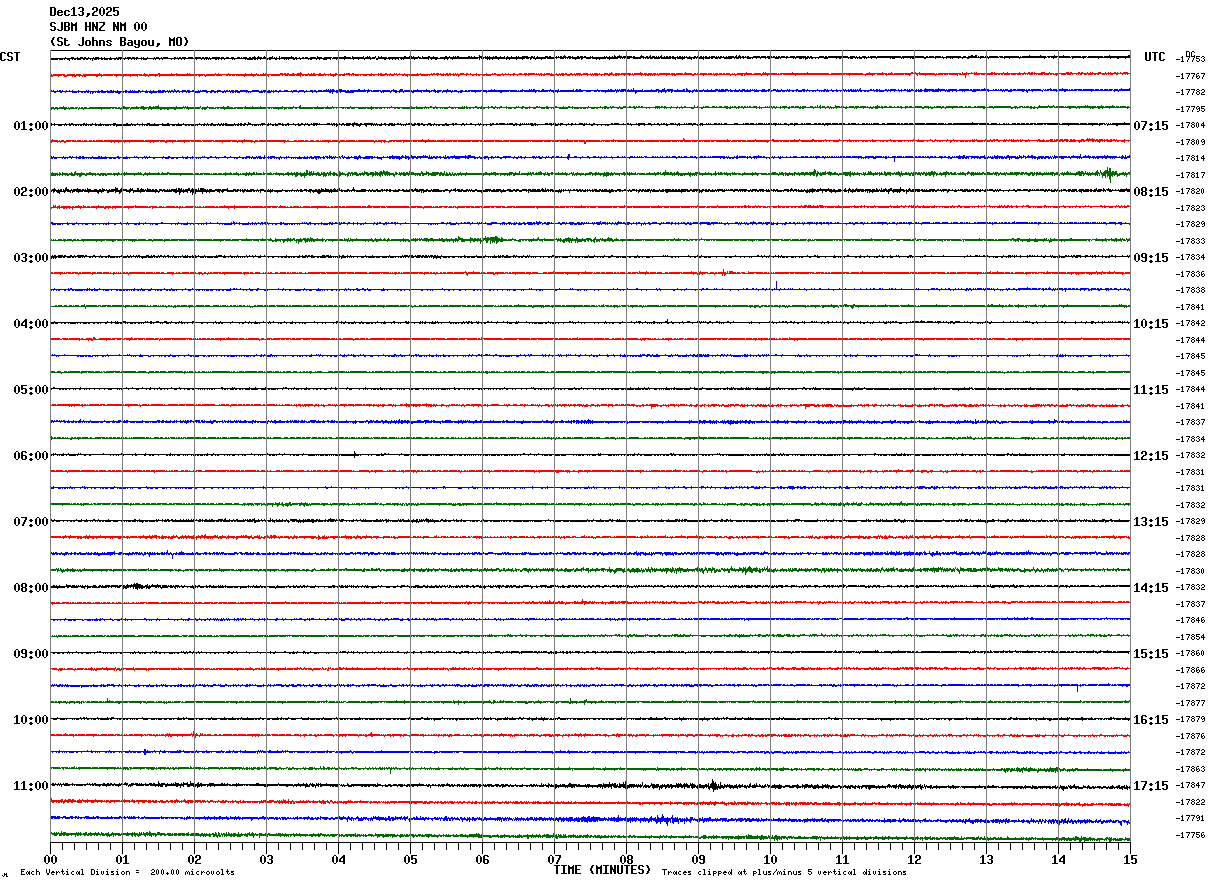The width and height of the screenshot is (1210, 886).
Task: Click the DC offset value -17791
Action: tap(1190, 818)
